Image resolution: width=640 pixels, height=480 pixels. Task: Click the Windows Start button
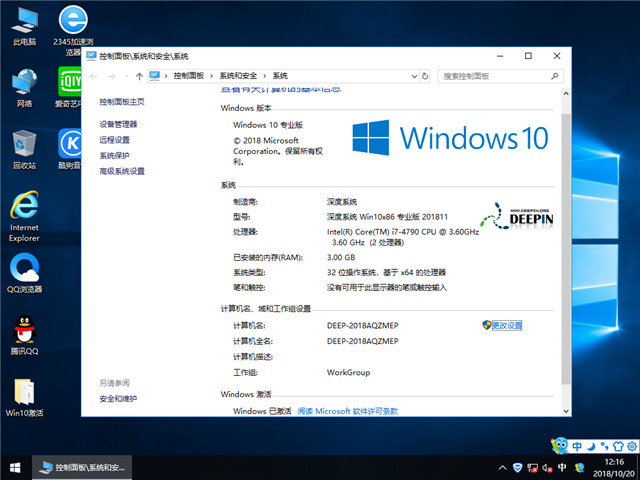16,468
